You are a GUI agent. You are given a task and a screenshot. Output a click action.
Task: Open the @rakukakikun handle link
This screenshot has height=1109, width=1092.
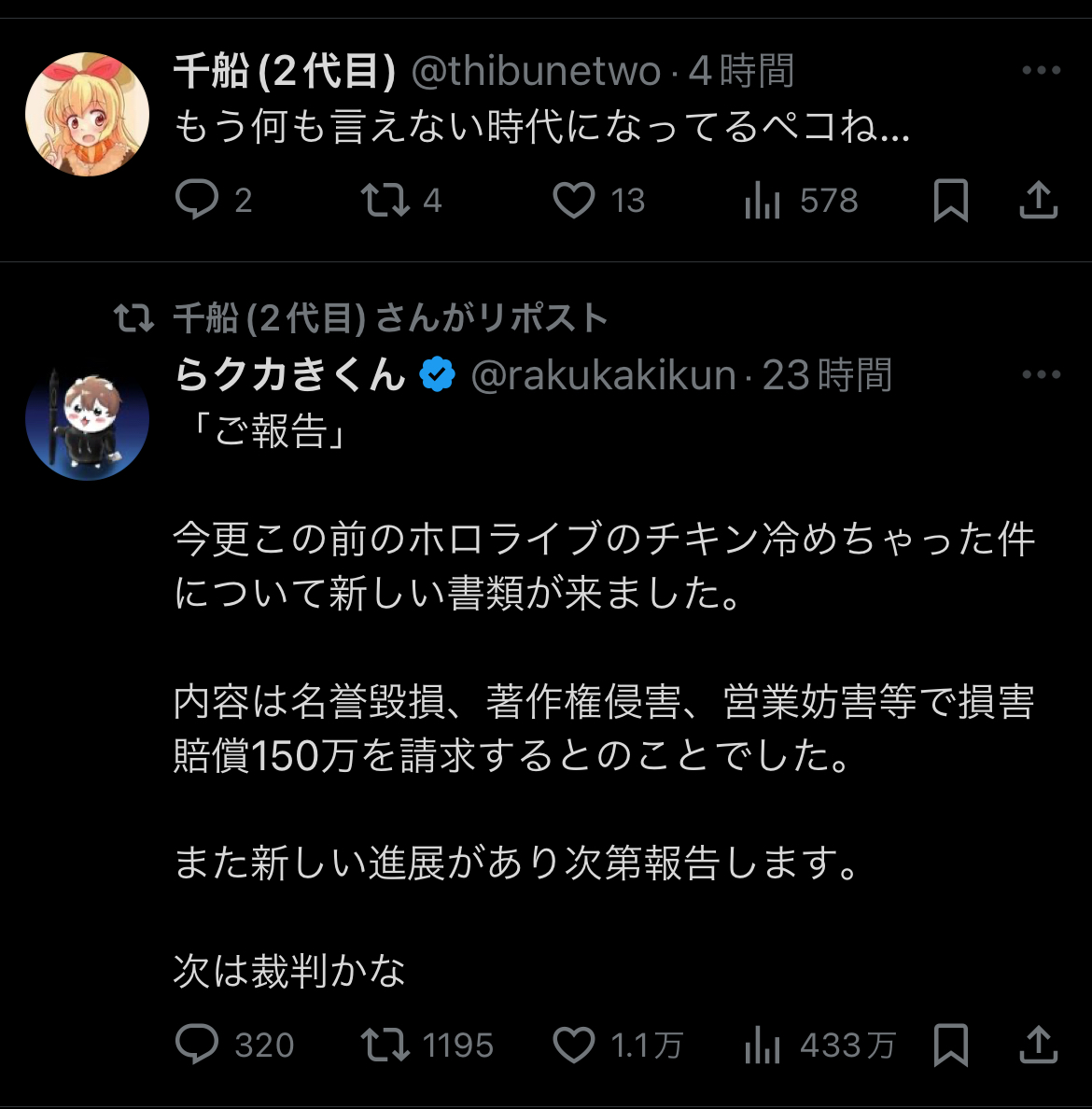click(x=604, y=375)
